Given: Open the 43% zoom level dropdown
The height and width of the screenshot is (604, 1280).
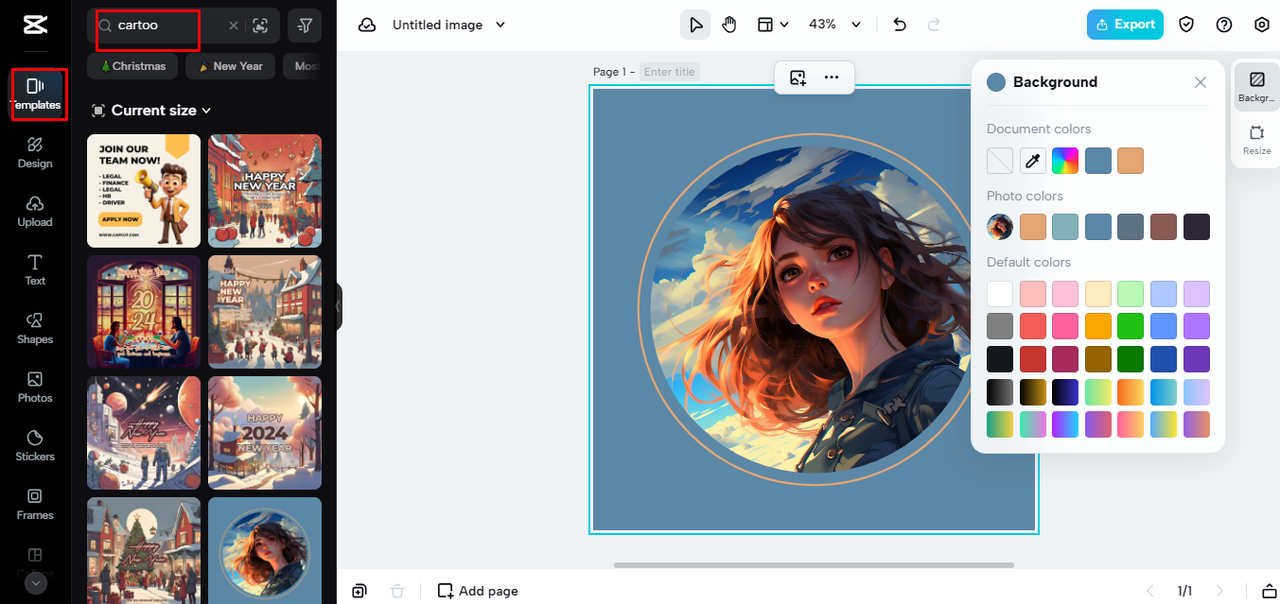Looking at the screenshot, I should click(835, 25).
